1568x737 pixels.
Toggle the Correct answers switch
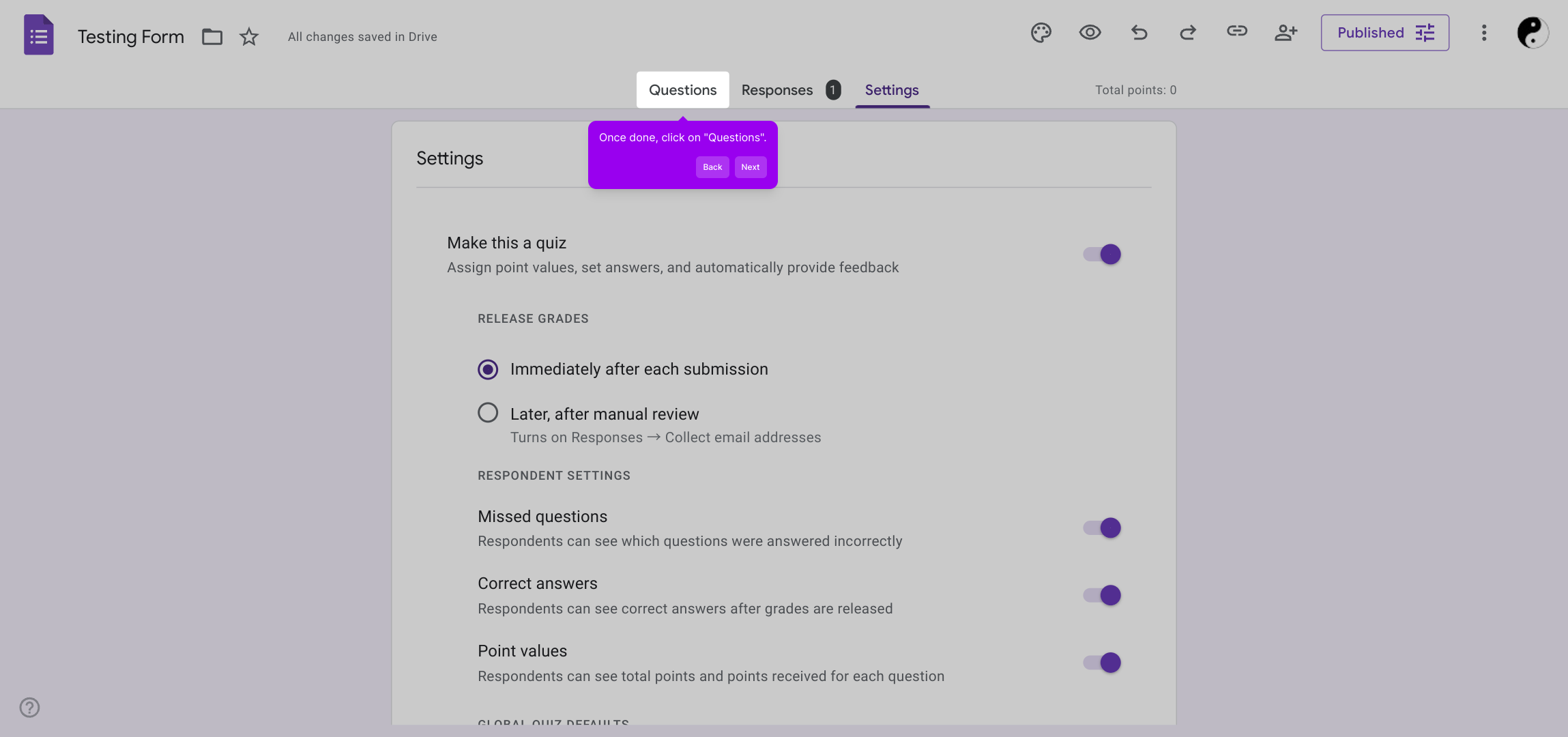[x=1103, y=596]
